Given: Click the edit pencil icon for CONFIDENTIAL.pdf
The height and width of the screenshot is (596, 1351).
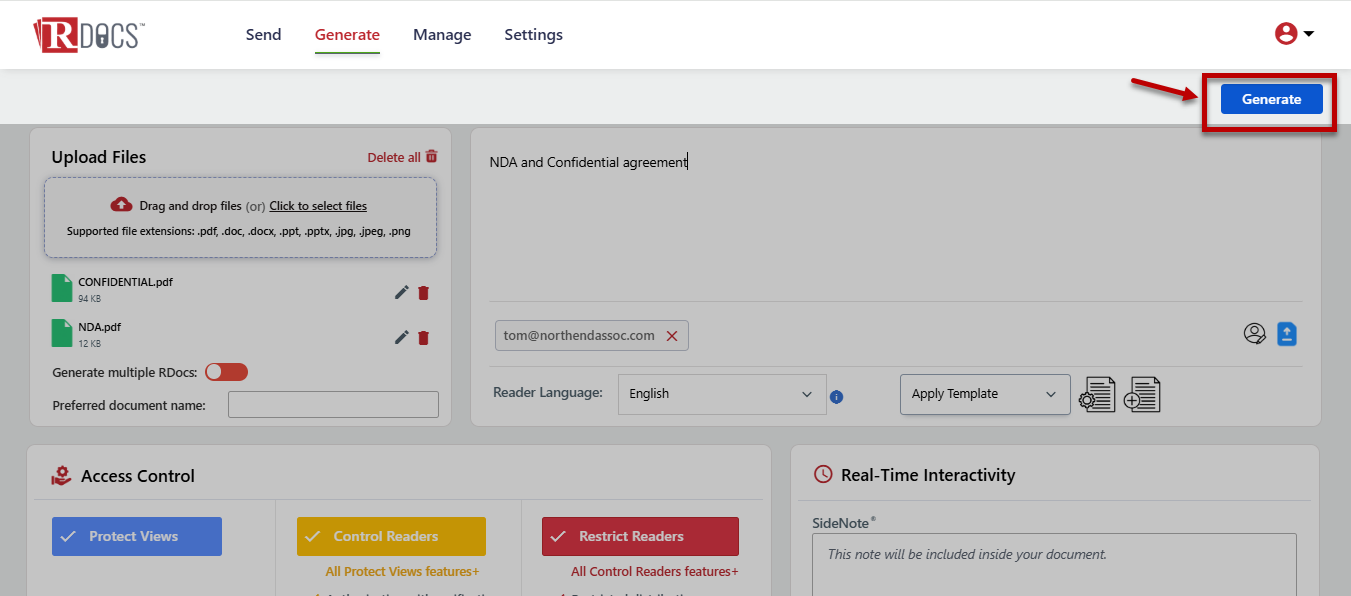Looking at the screenshot, I should click(401, 292).
